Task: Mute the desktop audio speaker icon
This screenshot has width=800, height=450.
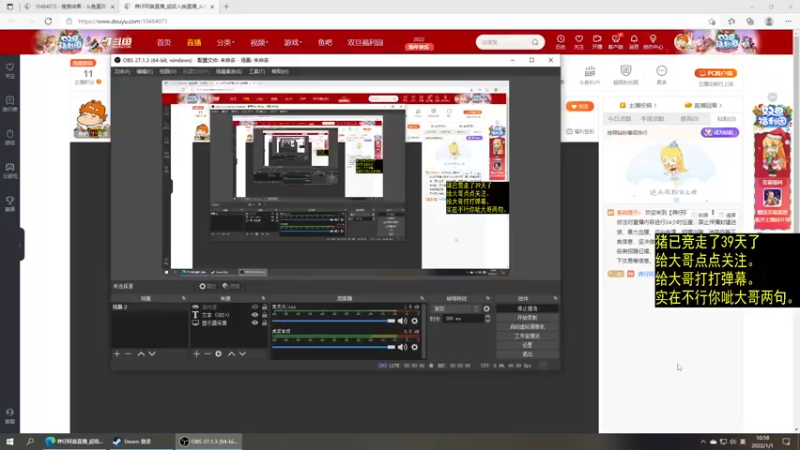Action: point(402,347)
